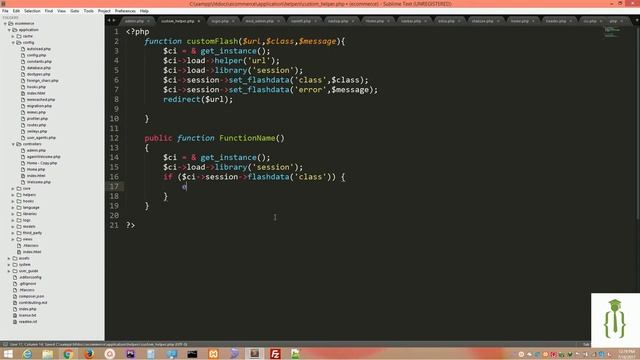This screenshot has width=640, height=360.
Task: Collapse the controllers folder
Action: (13, 144)
